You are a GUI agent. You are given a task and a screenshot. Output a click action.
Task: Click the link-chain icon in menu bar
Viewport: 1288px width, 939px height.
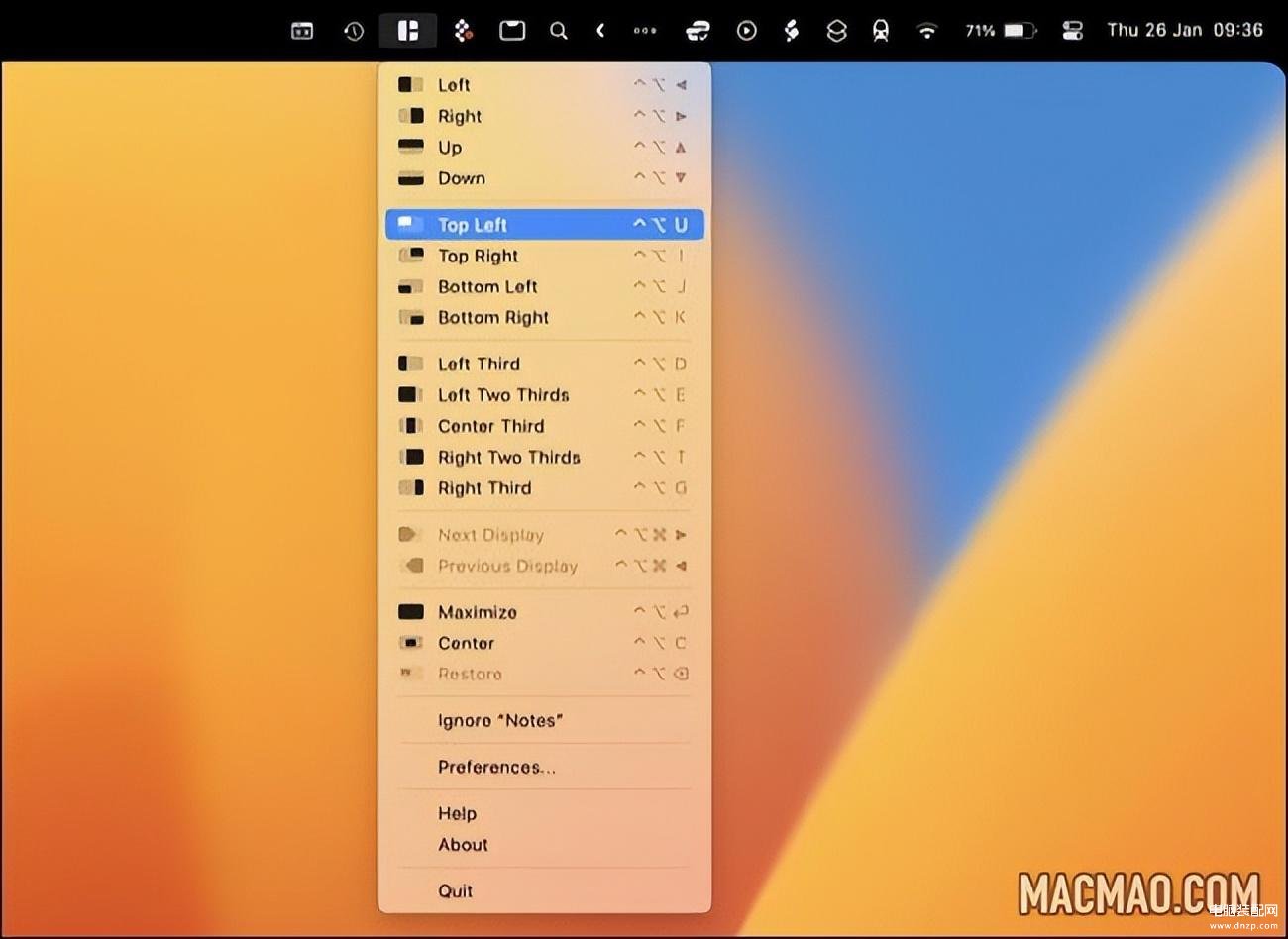[698, 31]
